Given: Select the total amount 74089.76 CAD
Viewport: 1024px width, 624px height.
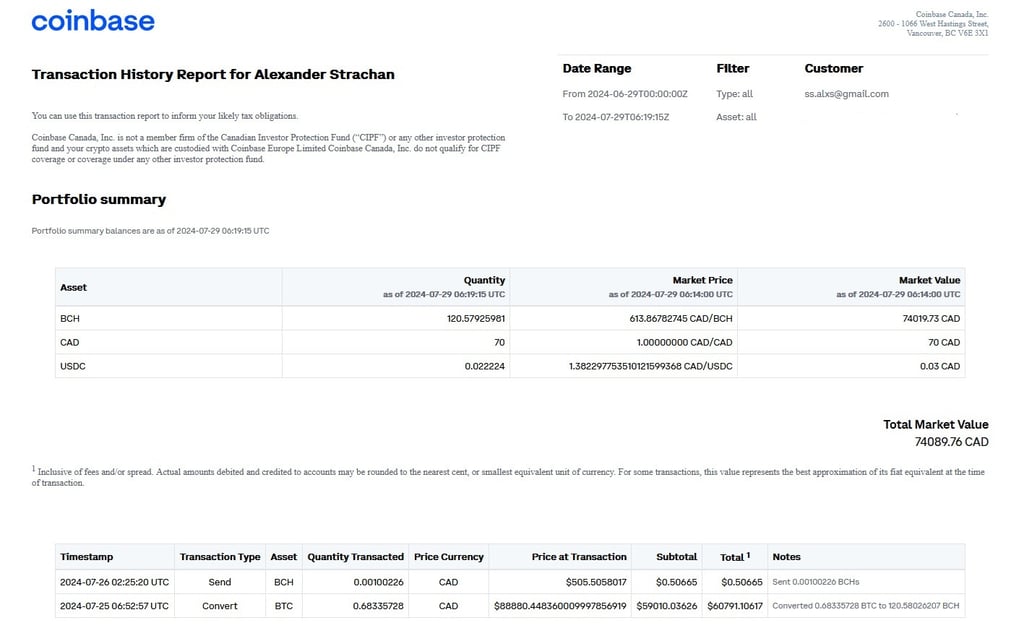Looking at the screenshot, I should (952, 442).
